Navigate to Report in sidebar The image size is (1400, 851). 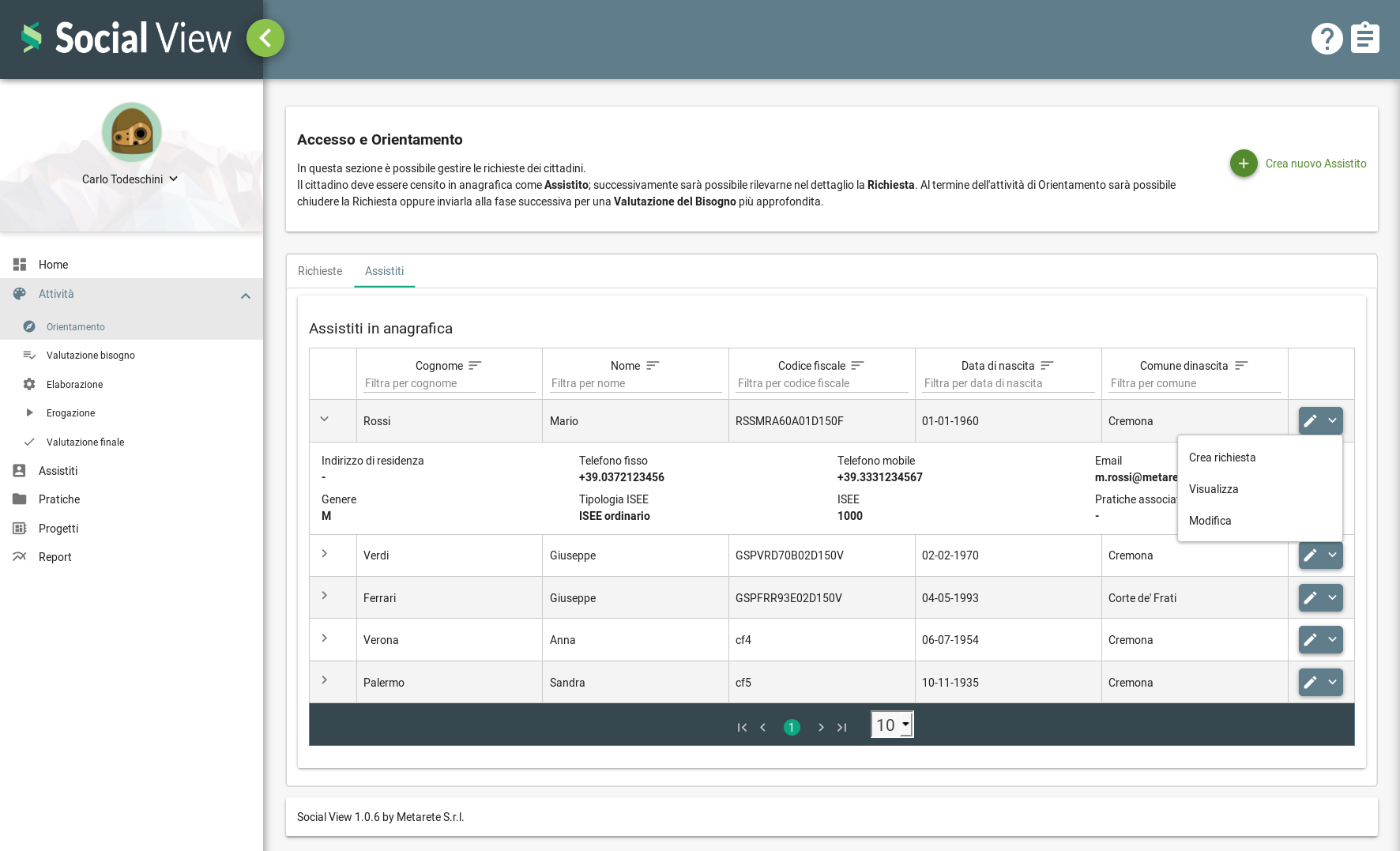coord(55,557)
